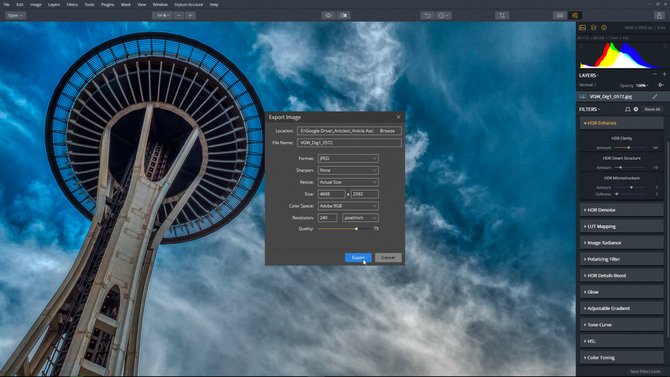The width and height of the screenshot is (670, 377).
Task: Click the File Name input field
Action: click(x=349, y=143)
